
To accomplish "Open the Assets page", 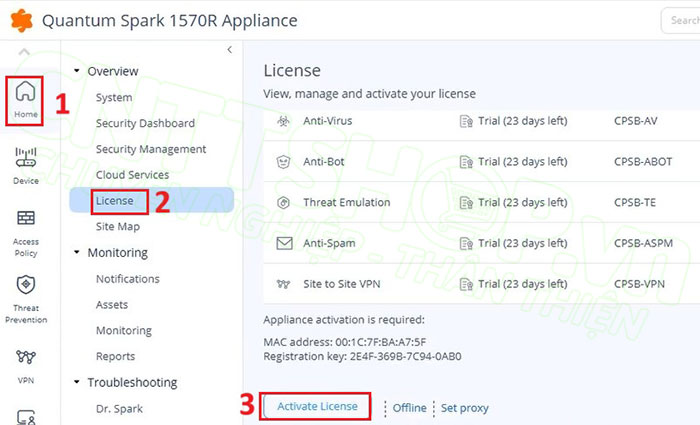I will (112, 305).
